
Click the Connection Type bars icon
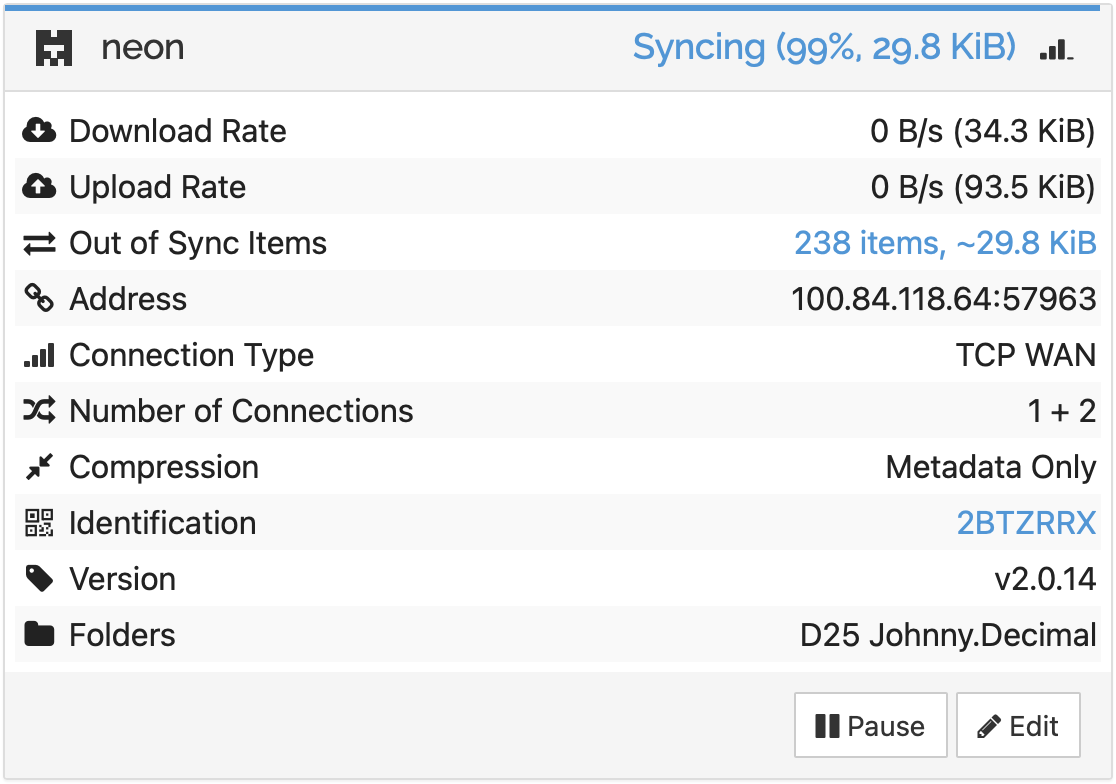click(x=39, y=355)
